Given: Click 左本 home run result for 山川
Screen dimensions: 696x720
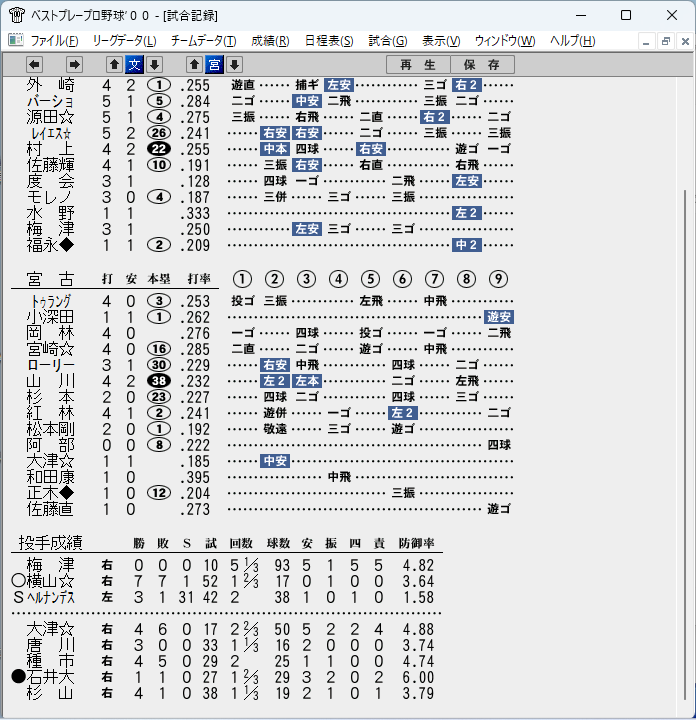Looking at the screenshot, I should tap(307, 381).
